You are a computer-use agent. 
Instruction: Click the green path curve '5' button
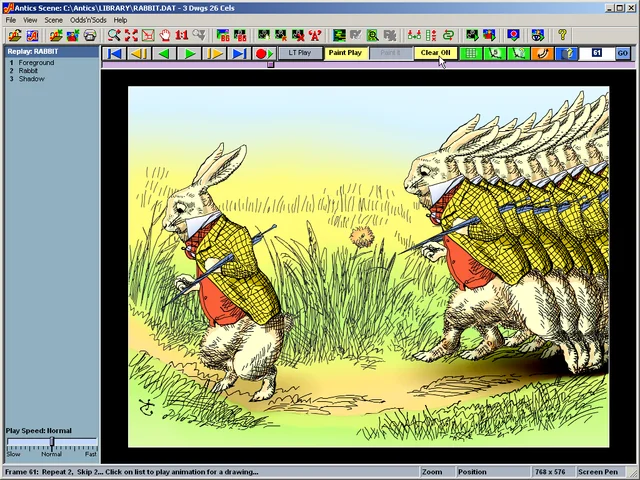pos(495,53)
